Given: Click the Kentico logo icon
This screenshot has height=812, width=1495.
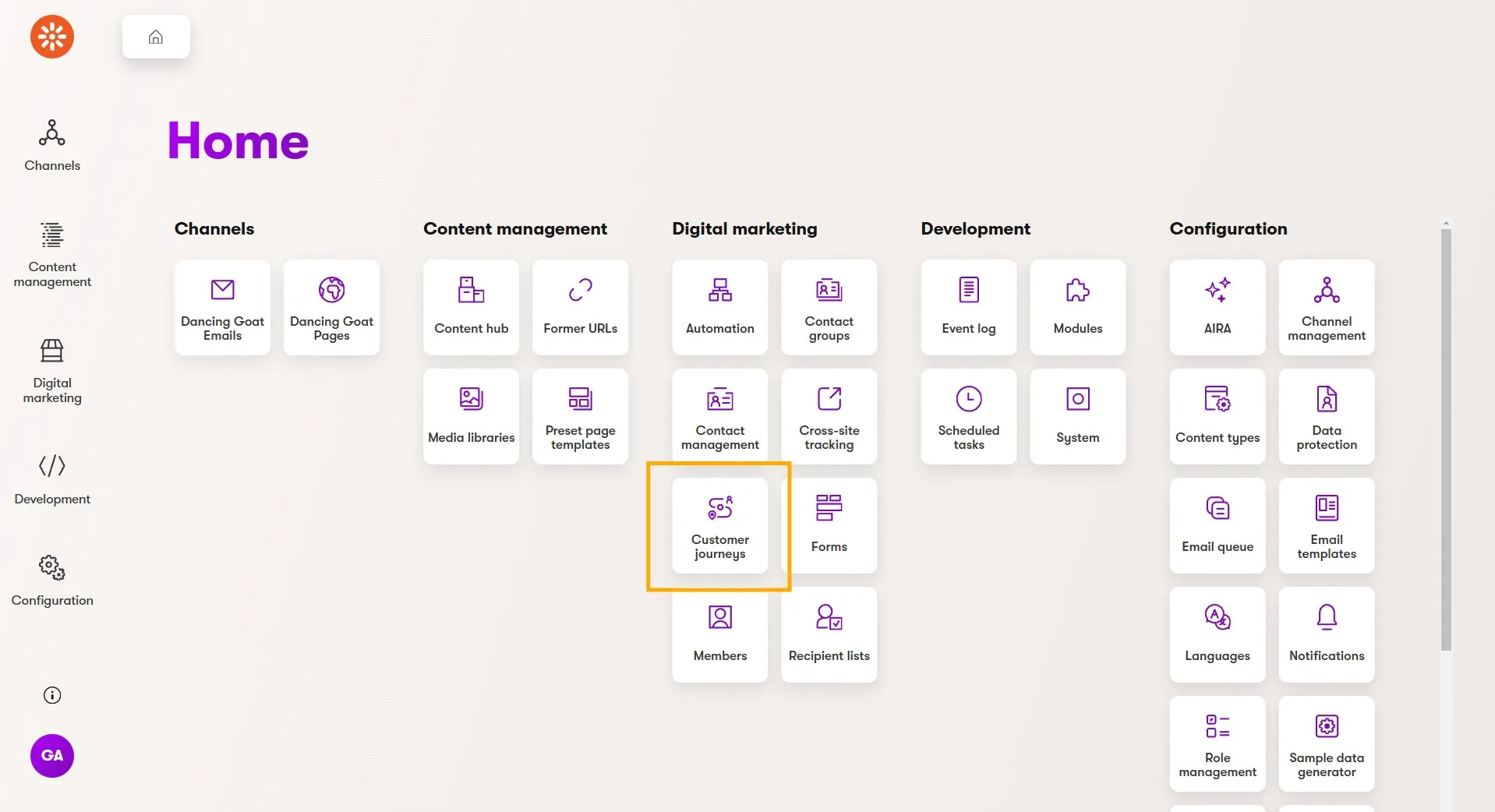Looking at the screenshot, I should 52,37.
